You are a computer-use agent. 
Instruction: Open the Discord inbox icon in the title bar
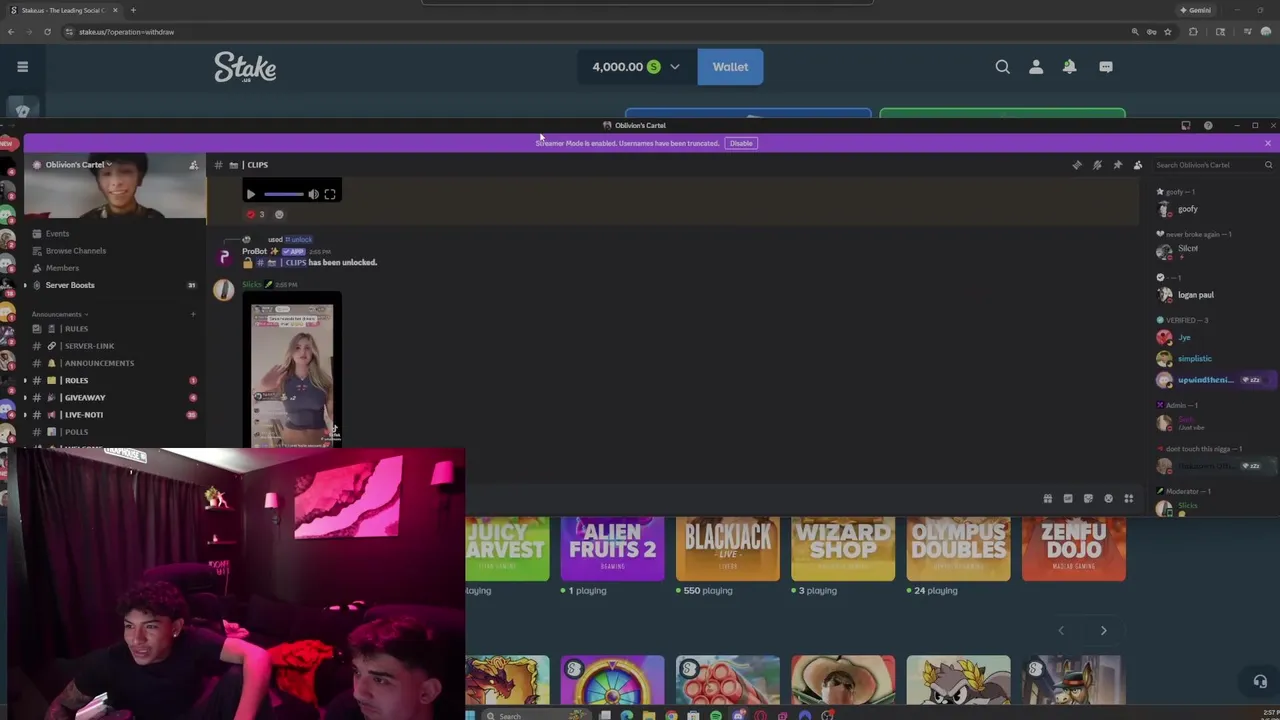point(1186,125)
